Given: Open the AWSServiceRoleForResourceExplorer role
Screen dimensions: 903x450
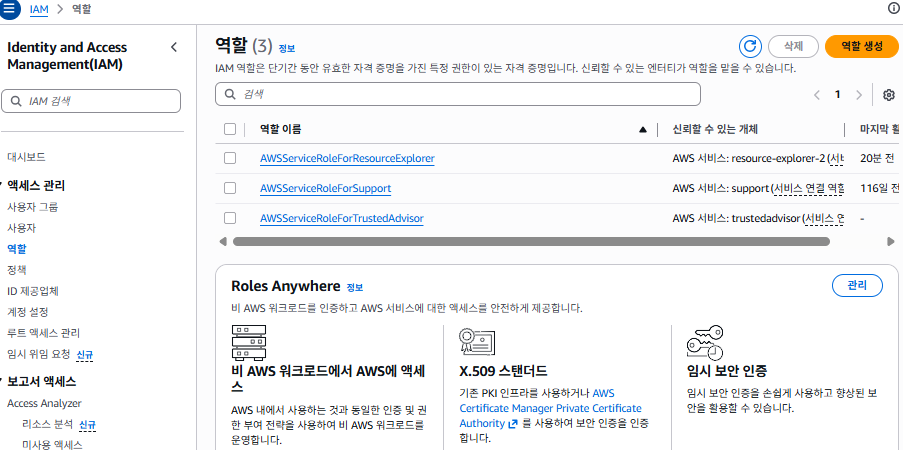Looking at the screenshot, I should [347, 158].
